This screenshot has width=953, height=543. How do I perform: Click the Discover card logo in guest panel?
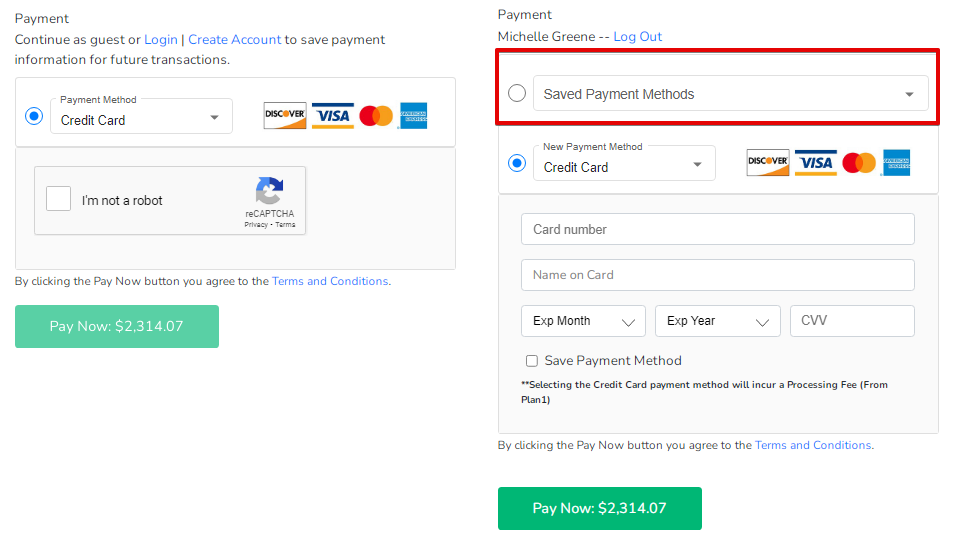click(284, 116)
